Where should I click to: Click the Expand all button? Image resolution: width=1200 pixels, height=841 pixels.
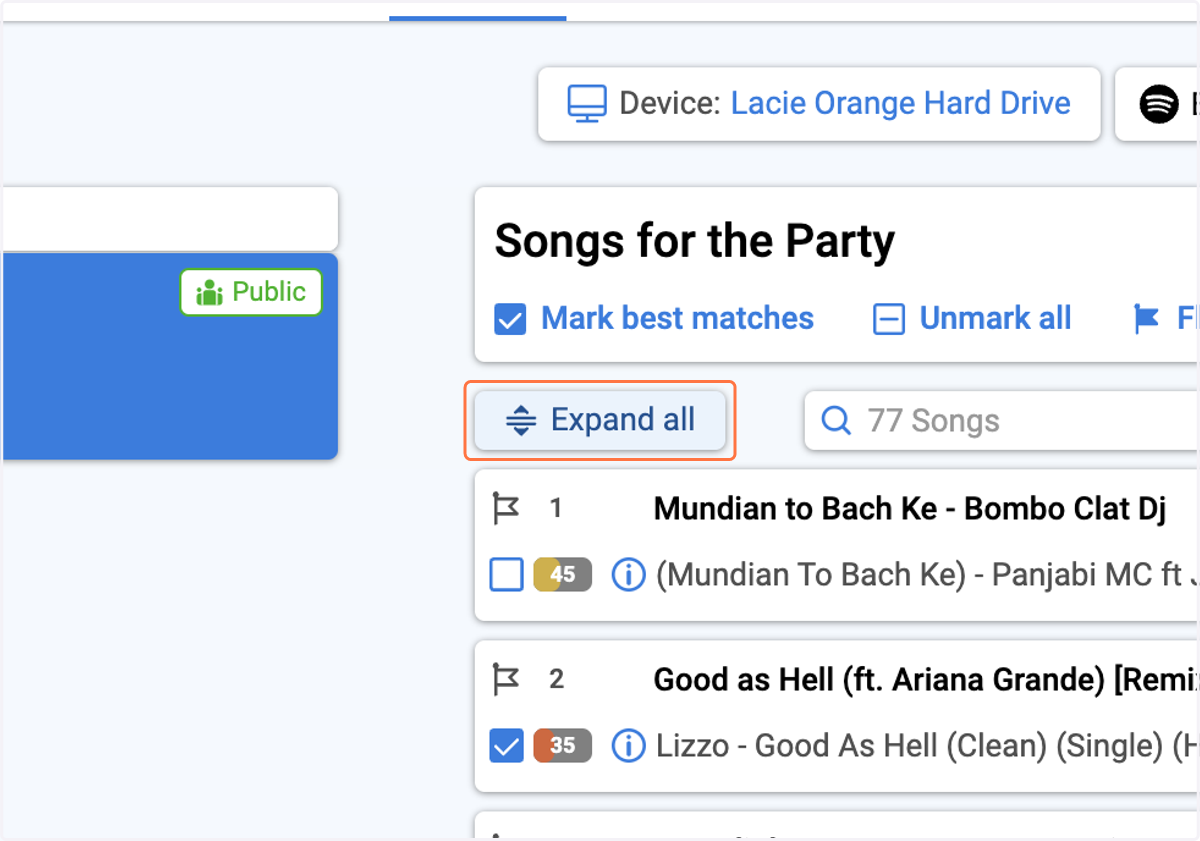[x=600, y=420]
